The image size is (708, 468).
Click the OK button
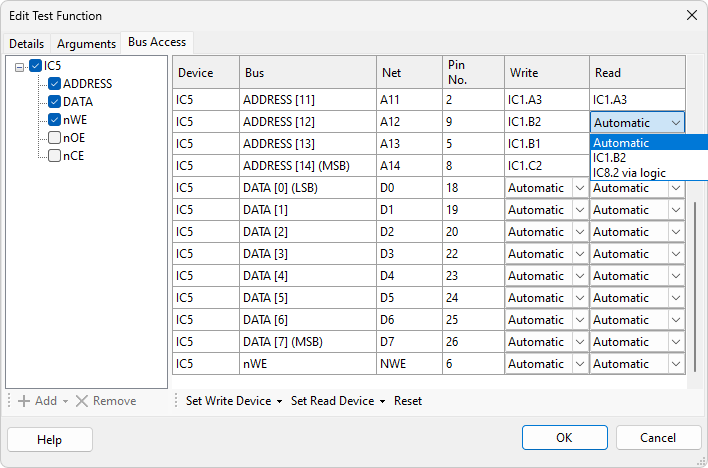click(x=564, y=438)
